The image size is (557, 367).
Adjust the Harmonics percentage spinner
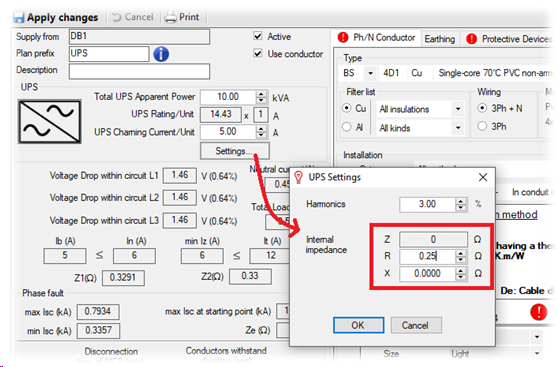460,204
